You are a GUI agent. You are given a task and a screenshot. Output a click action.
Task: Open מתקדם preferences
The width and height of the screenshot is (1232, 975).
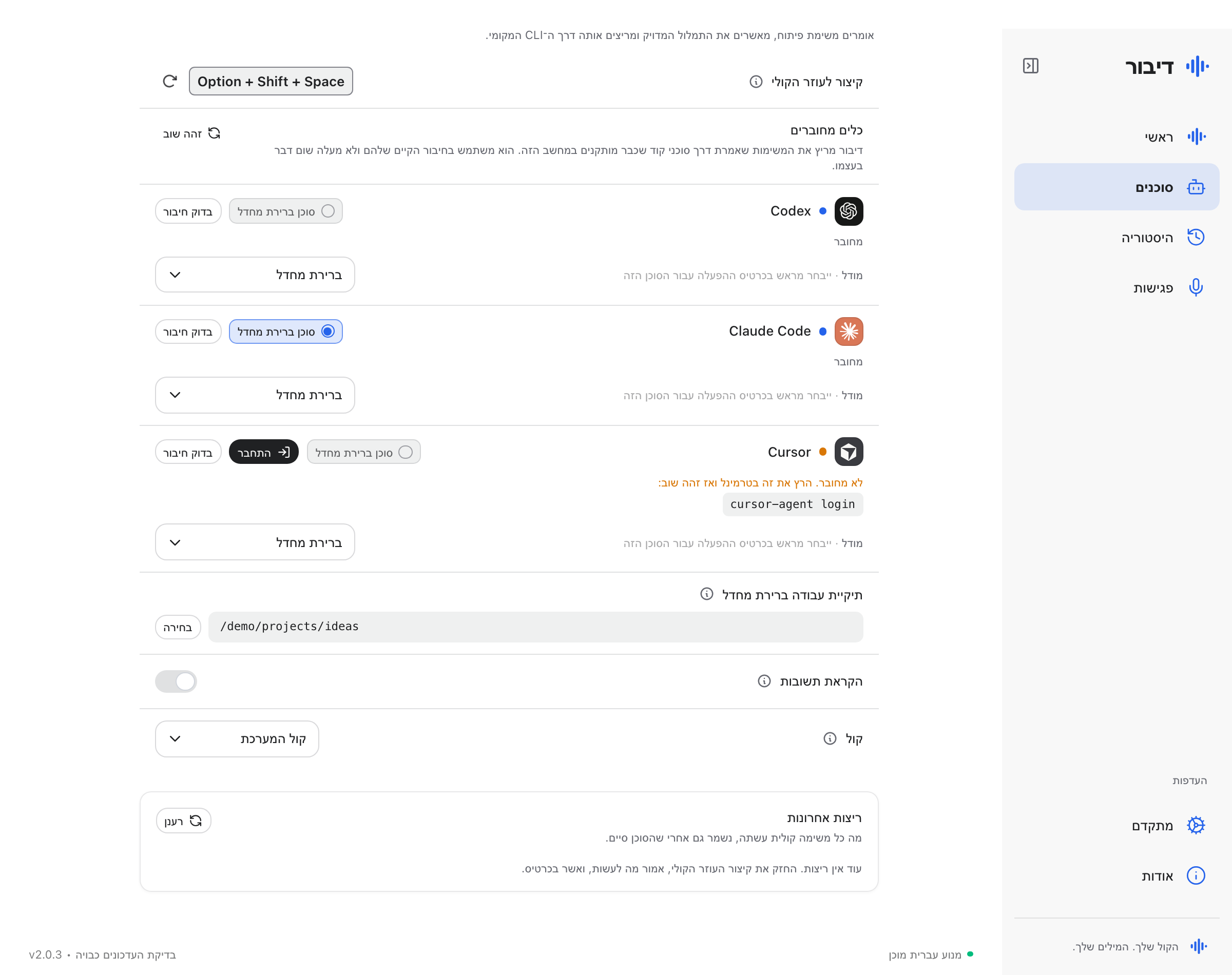pyautogui.click(x=1116, y=826)
